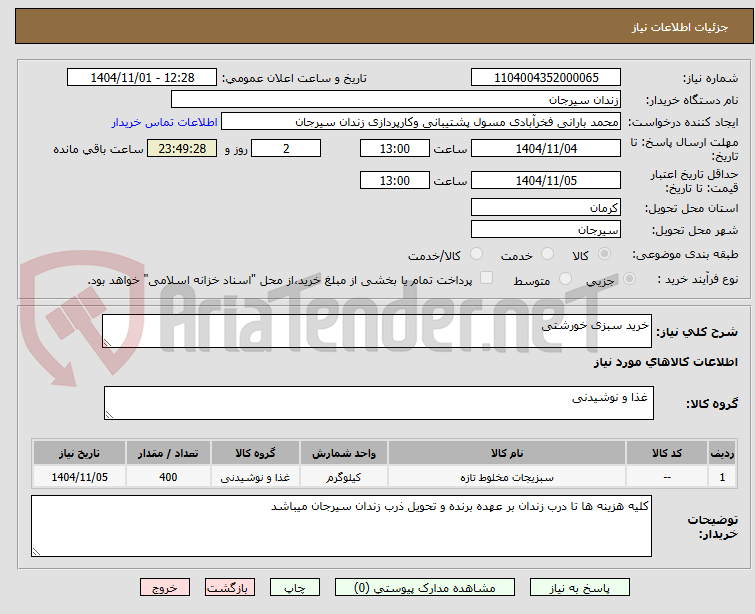Screen dimensions: 755x614
Task: Click the بازگشت back button
Action: click(x=229, y=588)
